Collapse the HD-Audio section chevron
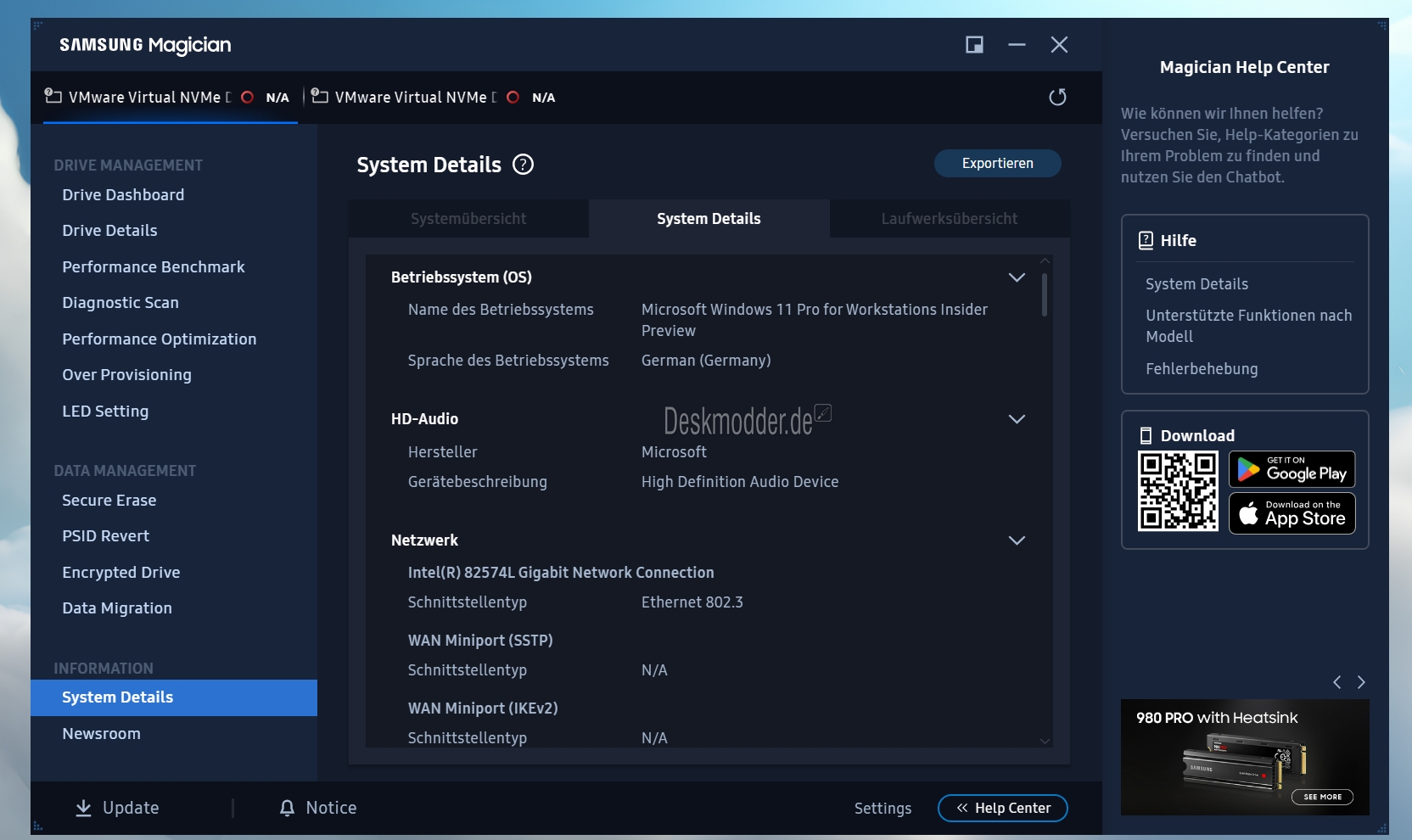Screen dimensions: 1412x840 coord(1017,419)
